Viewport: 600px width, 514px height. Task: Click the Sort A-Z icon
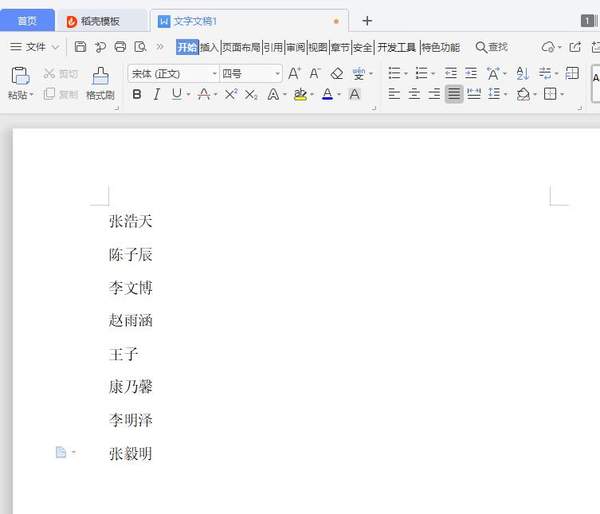(522, 73)
